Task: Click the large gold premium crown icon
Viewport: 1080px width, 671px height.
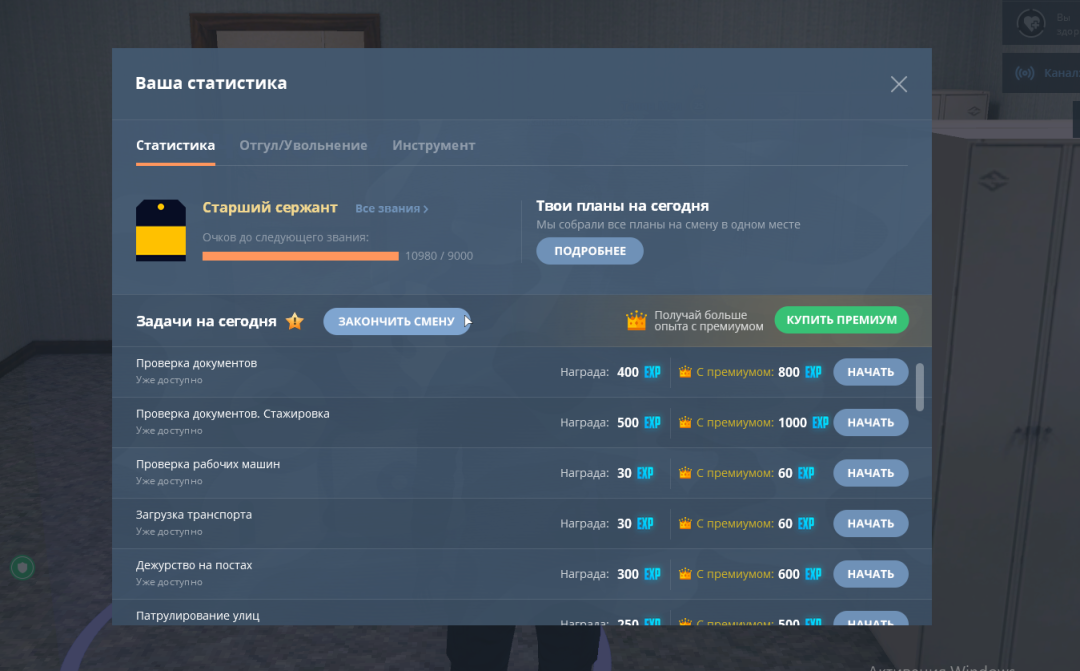Action: point(636,321)
